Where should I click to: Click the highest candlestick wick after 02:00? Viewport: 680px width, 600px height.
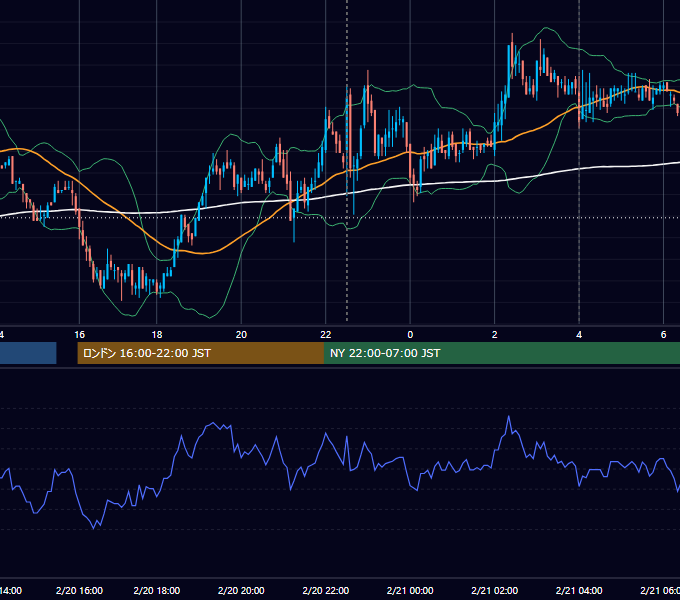tap(512, 39)
